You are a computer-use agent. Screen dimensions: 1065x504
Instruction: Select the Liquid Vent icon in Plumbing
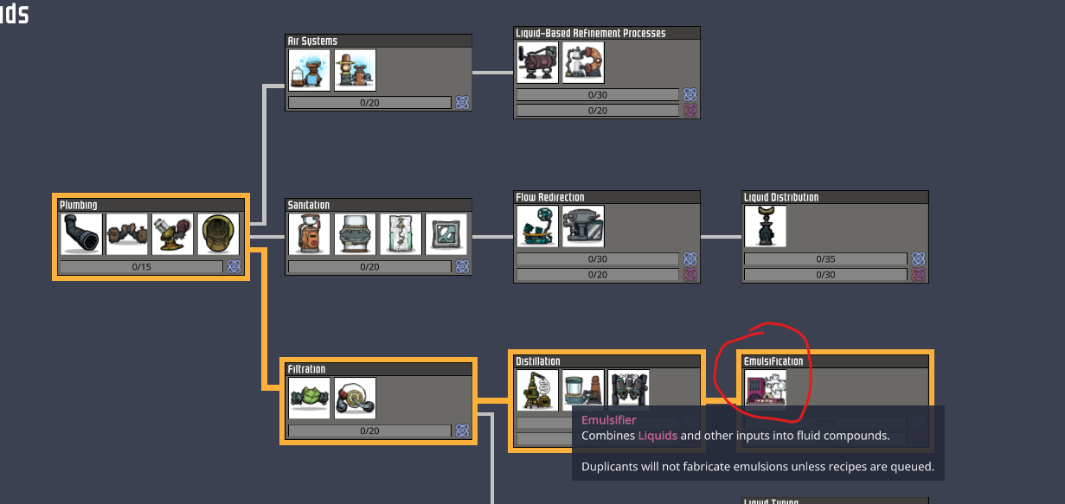click(218, 234)
